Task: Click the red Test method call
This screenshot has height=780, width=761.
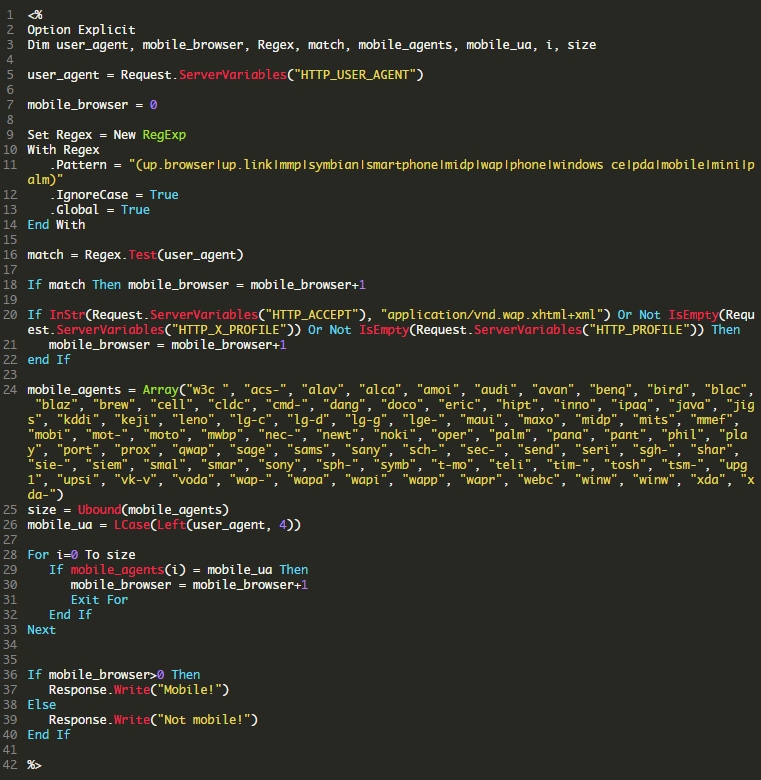Action: 143,255
